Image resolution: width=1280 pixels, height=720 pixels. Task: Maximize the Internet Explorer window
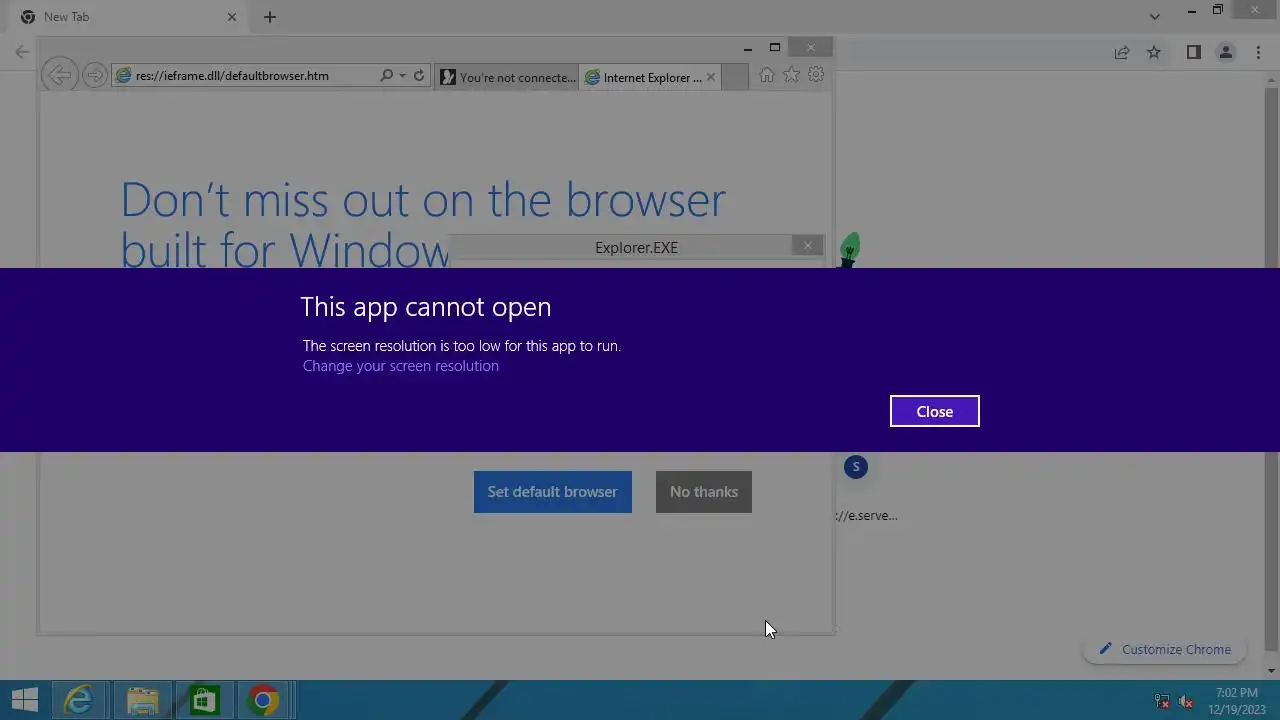[x=774, y=47]
